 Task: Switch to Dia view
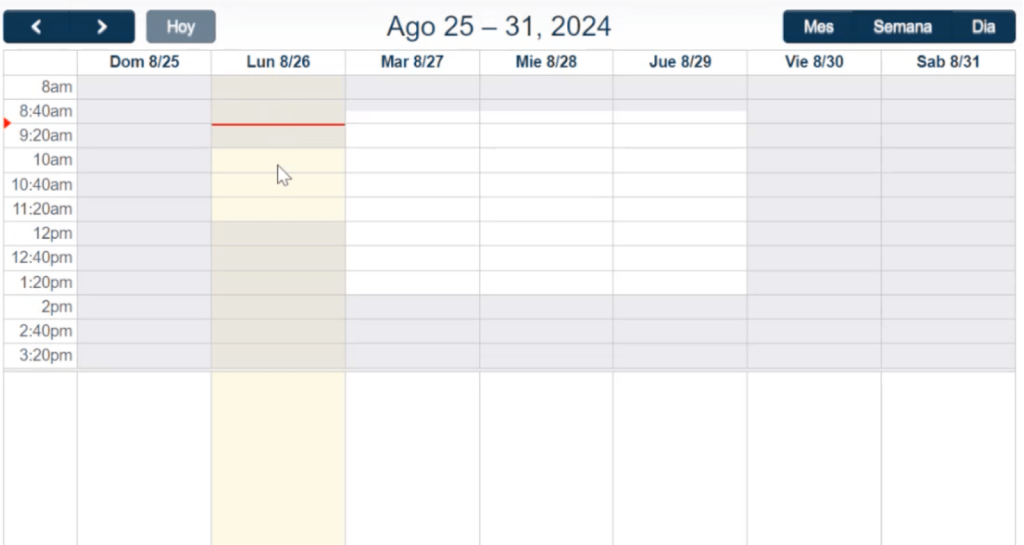click(983, 27)
